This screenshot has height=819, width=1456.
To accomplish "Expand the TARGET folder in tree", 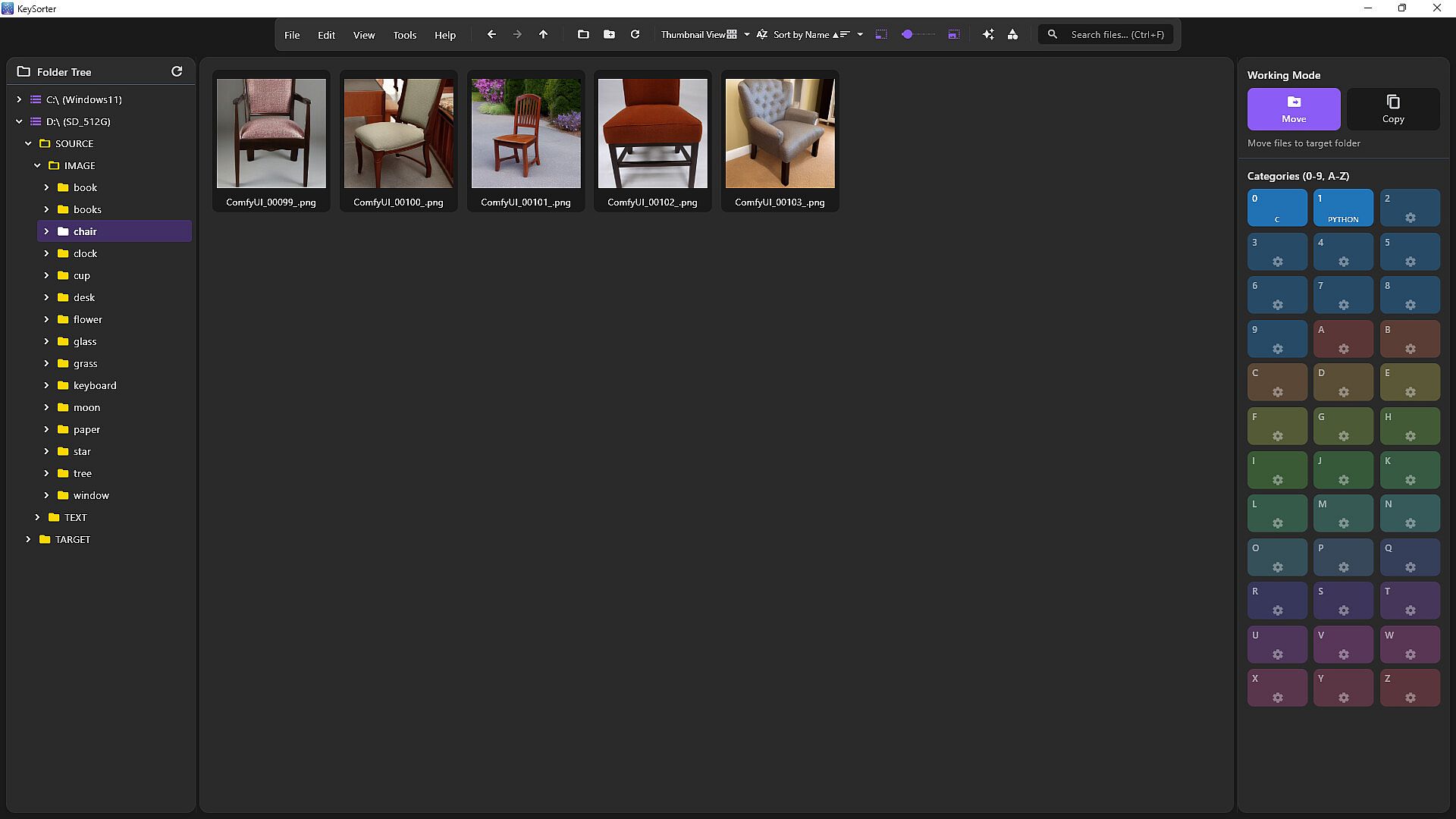I will pyautogui.click(x=28, y=539).
